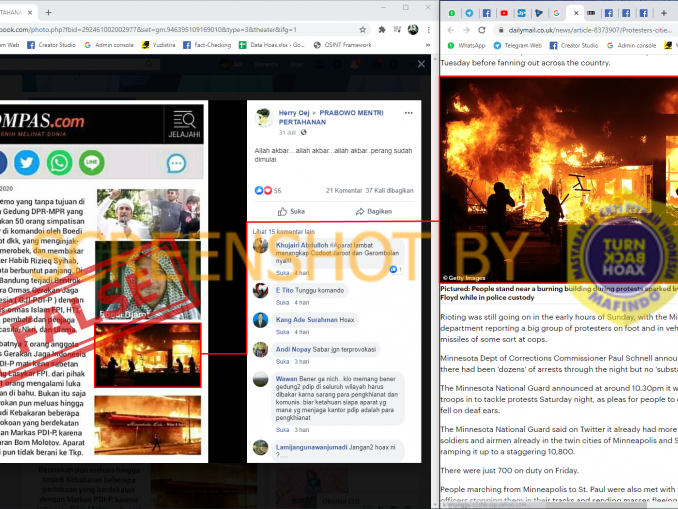Switch to Telegram tab in right window
Screen dimensions: 678x509
(x=469, y=13)
